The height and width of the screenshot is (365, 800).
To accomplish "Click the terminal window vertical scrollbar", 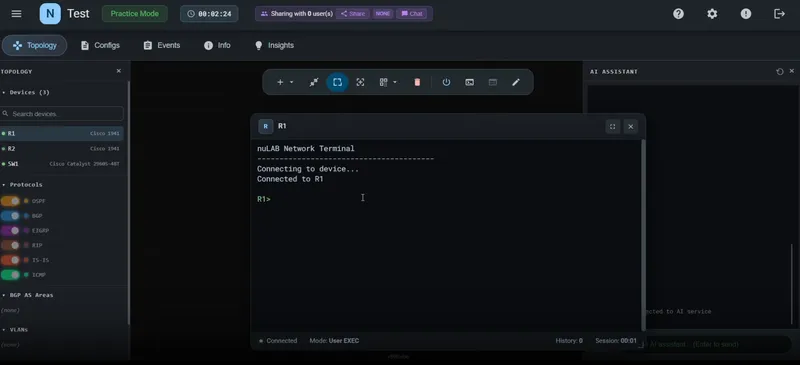I will (643, 235).
